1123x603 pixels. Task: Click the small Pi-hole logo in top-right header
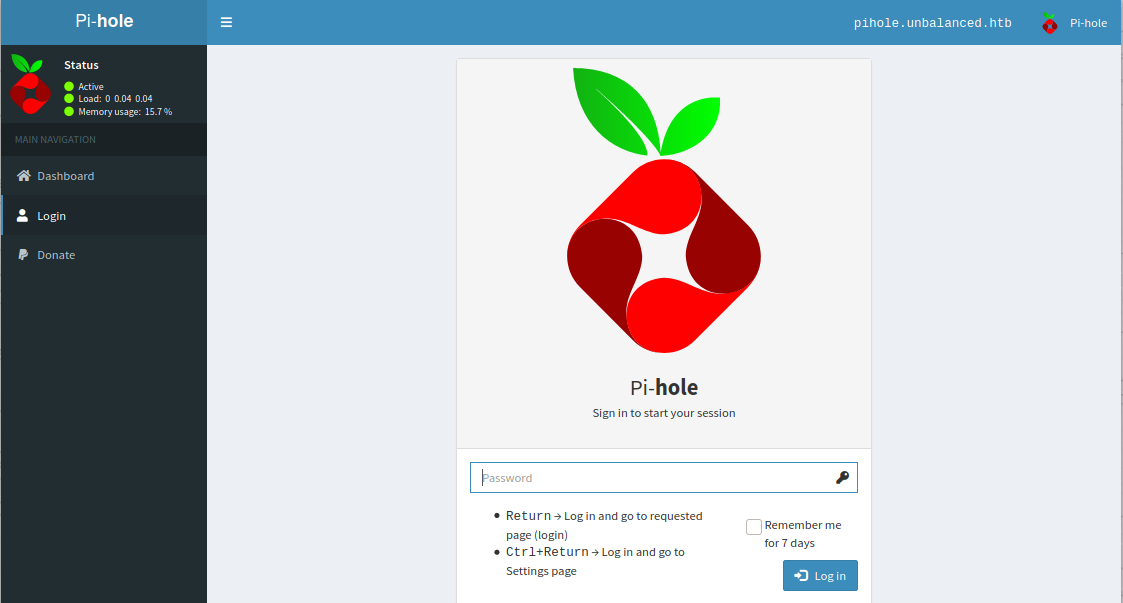click(x=1049, y=23)
